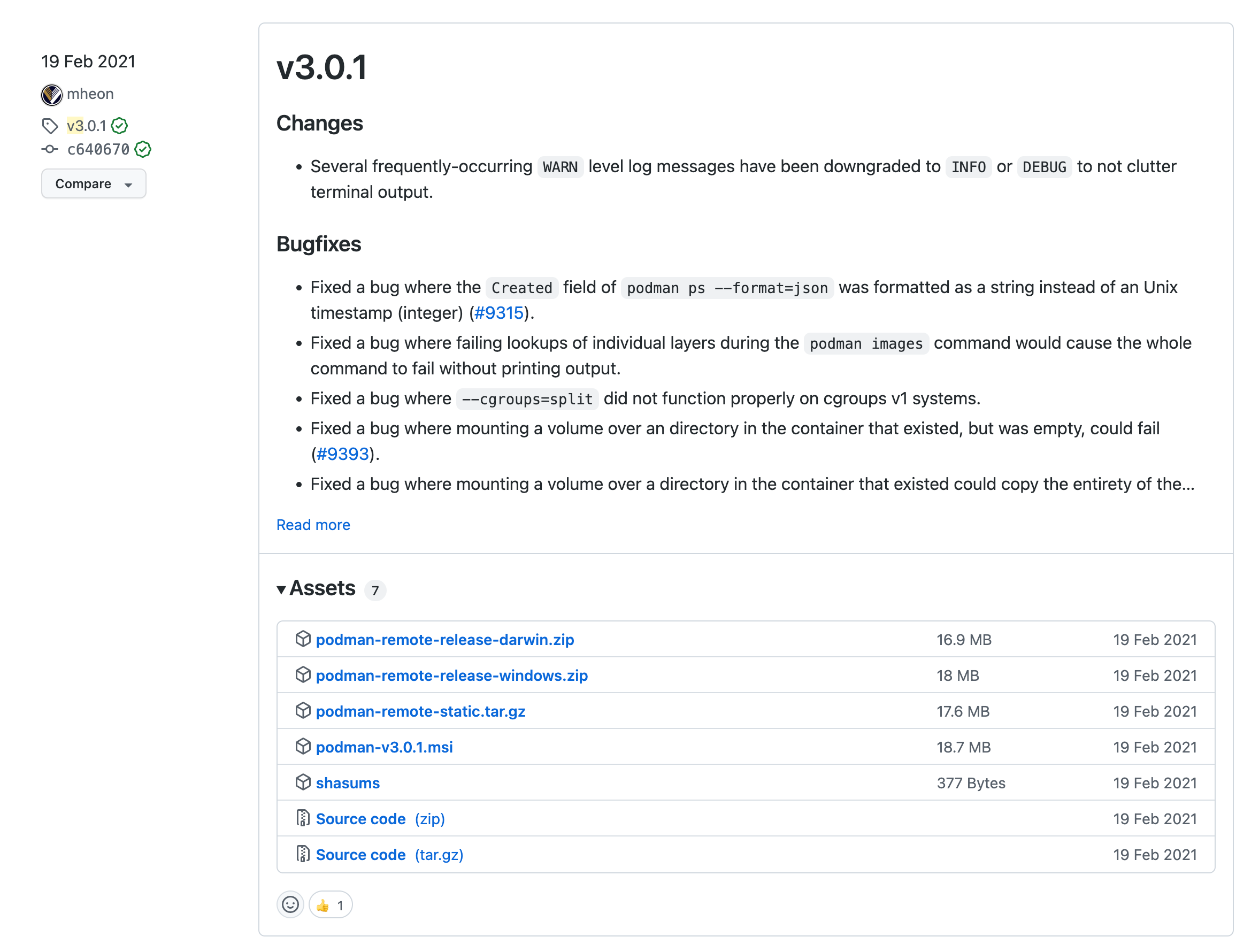This screenshot has height=952, width=1259.
Task: Click the commit icon beside c640670
Action: pos(50,150)
